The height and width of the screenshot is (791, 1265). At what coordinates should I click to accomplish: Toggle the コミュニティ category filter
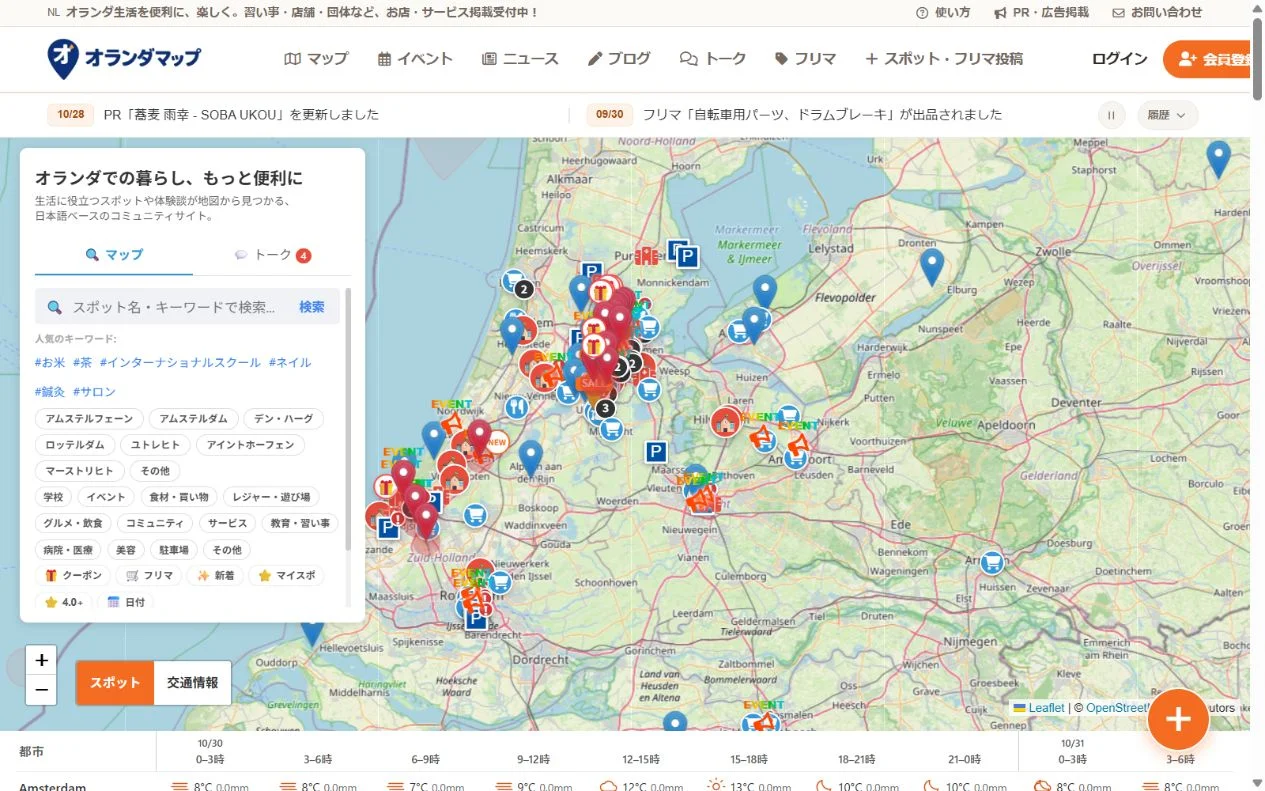[x=155, y=523]
